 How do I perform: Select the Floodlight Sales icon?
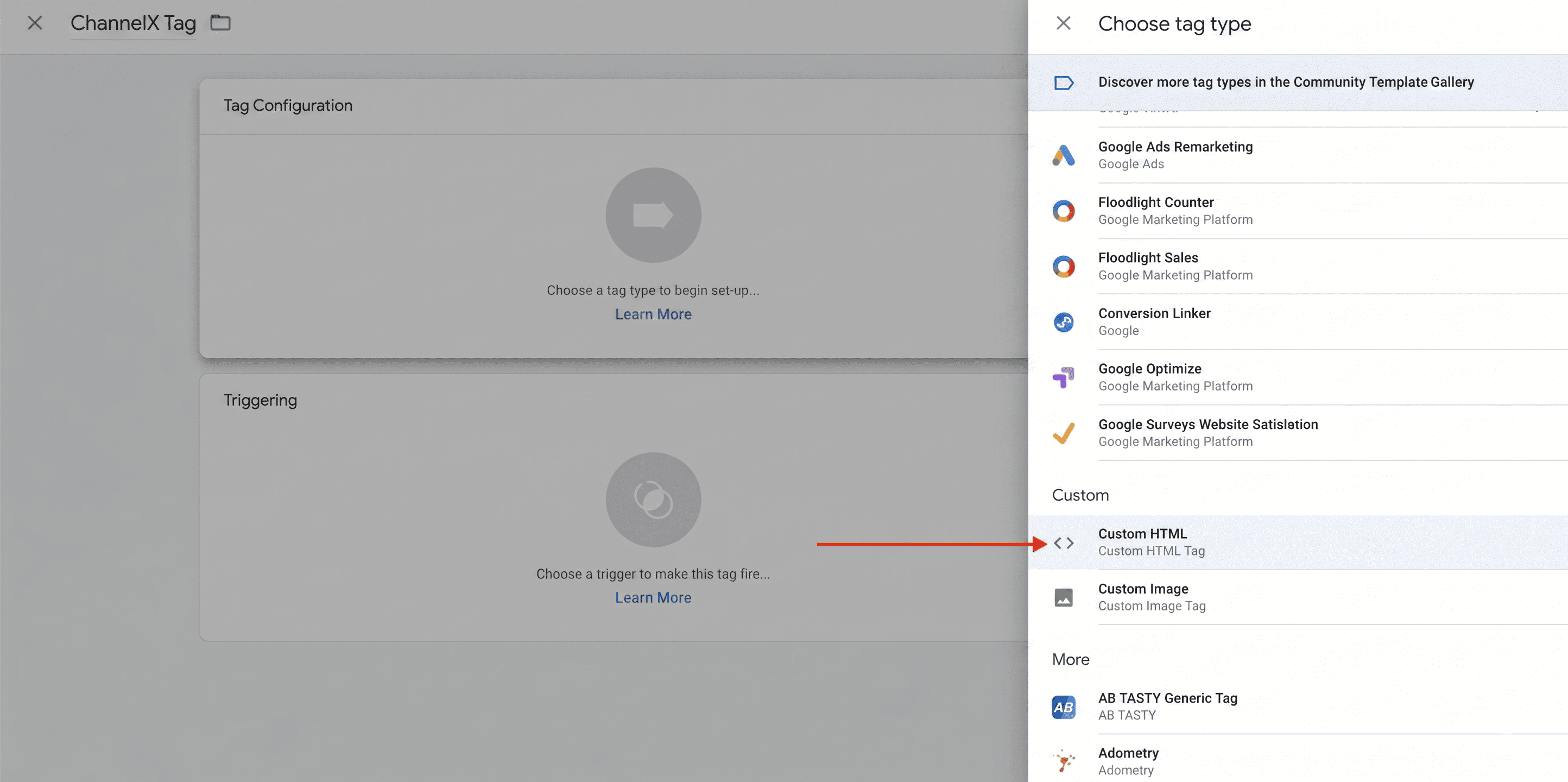[x=1064, y=266]
